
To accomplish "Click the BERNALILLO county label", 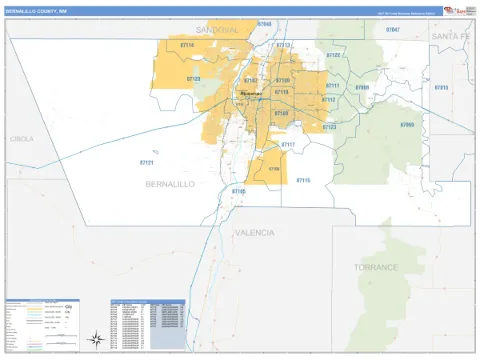I will pyautogui.click(x=170, y=184).
